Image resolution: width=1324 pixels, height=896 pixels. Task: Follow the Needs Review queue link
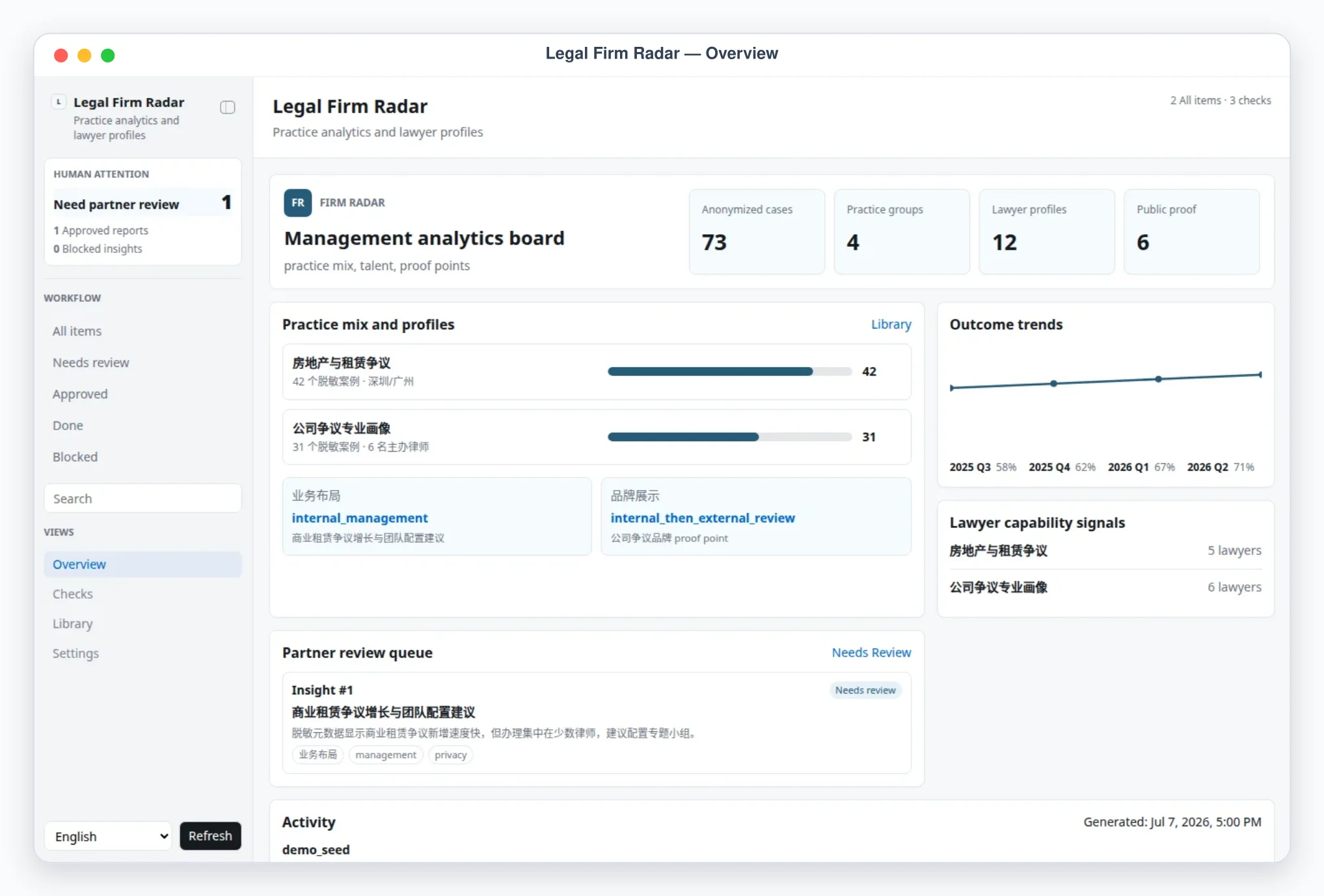click(871, 653)
